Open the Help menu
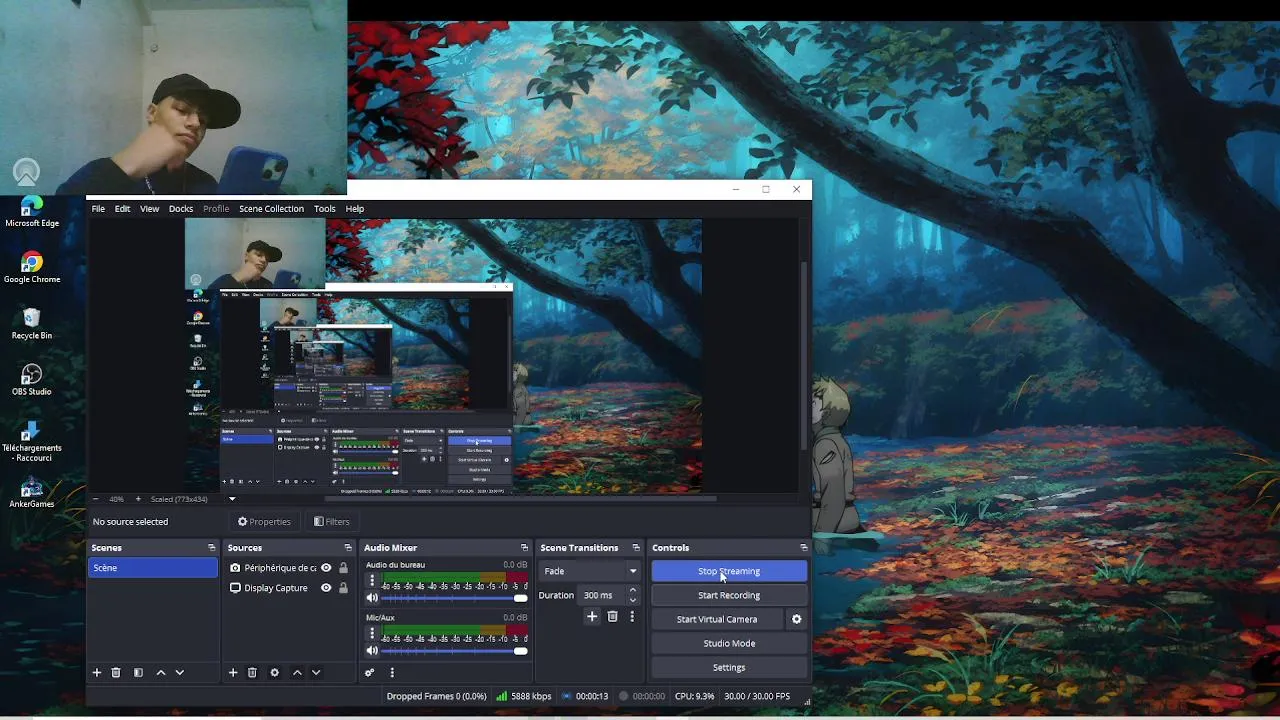This screenshot has width=1280, height=720. pyautogui.click(x=355, y=209)
